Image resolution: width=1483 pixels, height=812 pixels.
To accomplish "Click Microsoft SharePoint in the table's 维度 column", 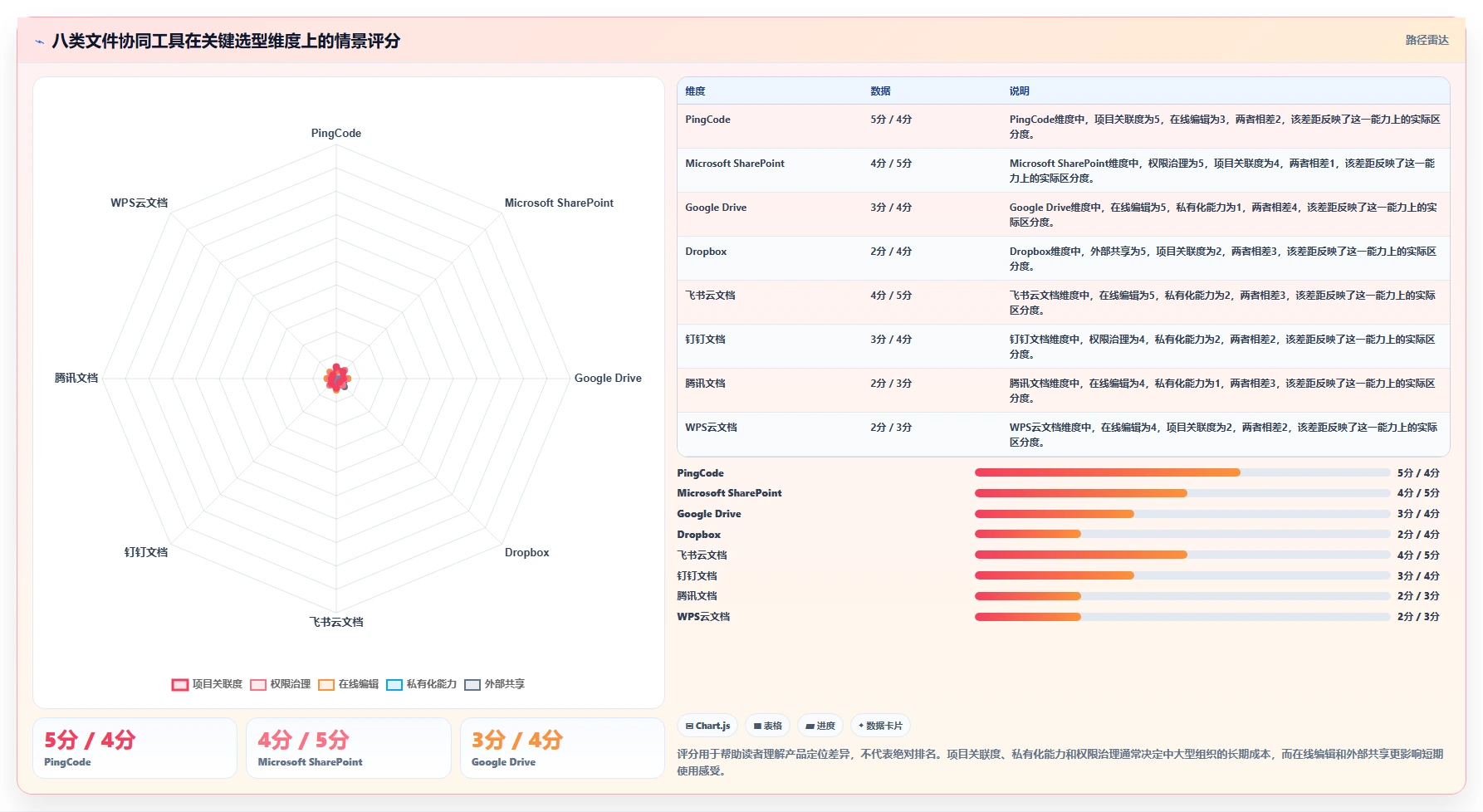I will point(735,164).
